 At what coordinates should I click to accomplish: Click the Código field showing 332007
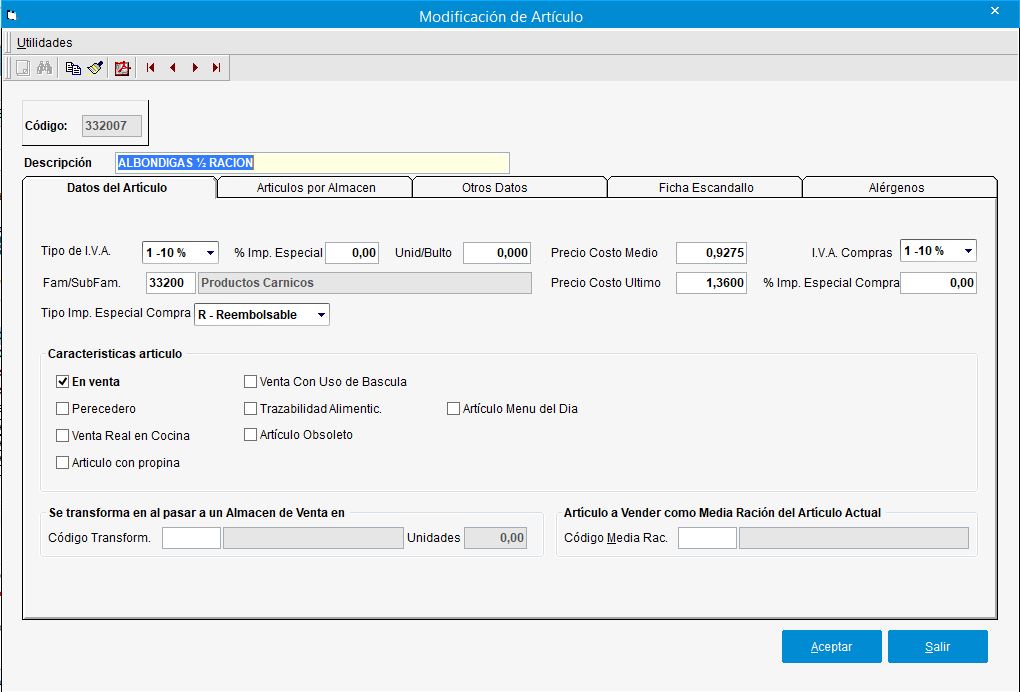point(112,126)
